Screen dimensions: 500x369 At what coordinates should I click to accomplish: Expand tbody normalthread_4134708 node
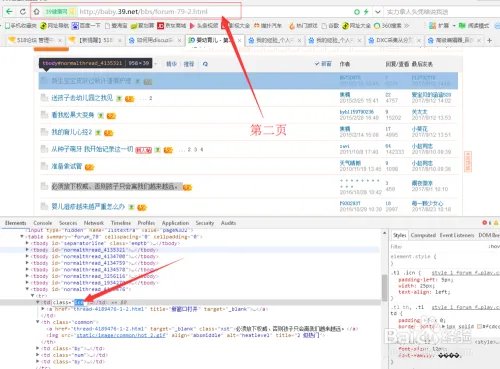point(27,256)
